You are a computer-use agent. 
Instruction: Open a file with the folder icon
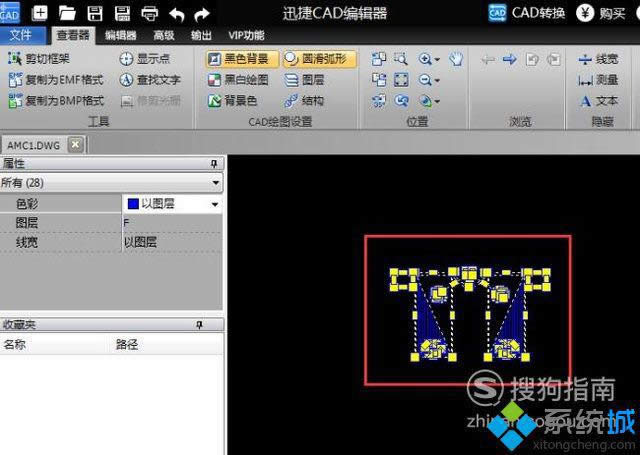tap(67, 13)
